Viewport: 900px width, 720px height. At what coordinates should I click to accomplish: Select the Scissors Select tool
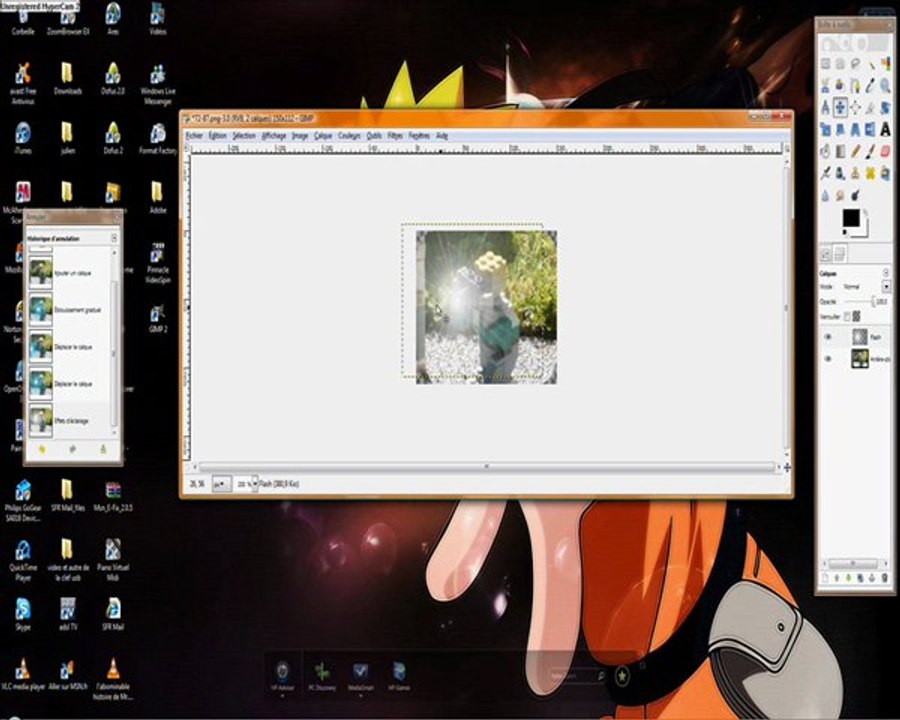[x=825, y=86]
